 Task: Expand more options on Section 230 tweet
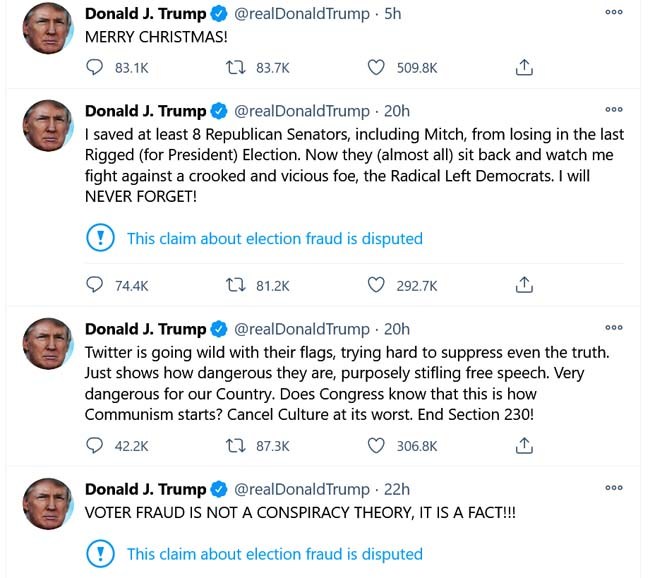(614, 327)
